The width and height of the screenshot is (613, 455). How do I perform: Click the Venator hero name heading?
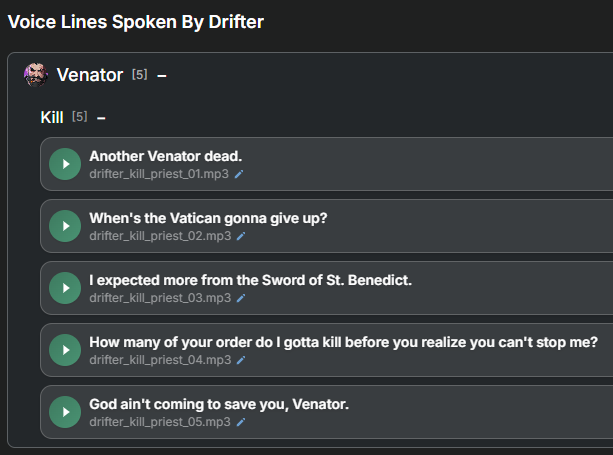pos(90,75)
